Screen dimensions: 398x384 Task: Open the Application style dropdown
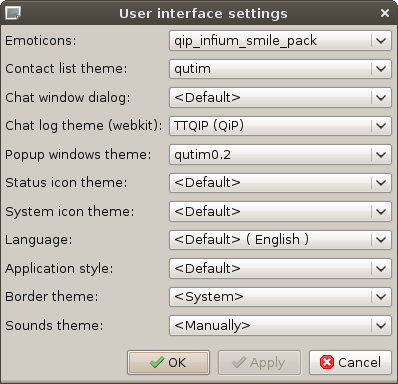pyautogui.click(x=280, y=269)
